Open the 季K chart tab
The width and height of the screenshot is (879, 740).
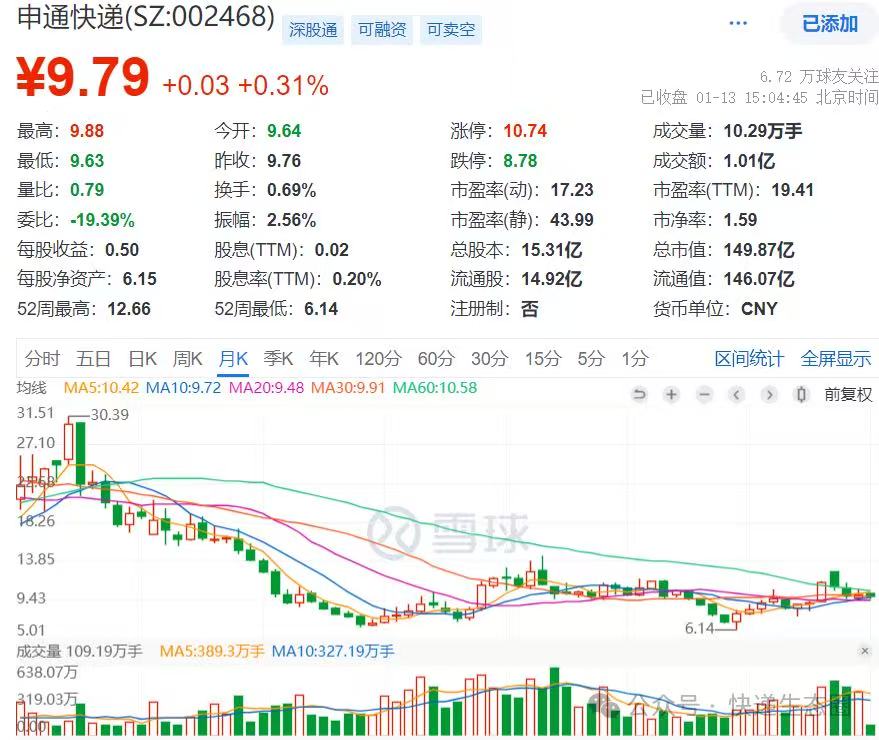pos(279,359)
